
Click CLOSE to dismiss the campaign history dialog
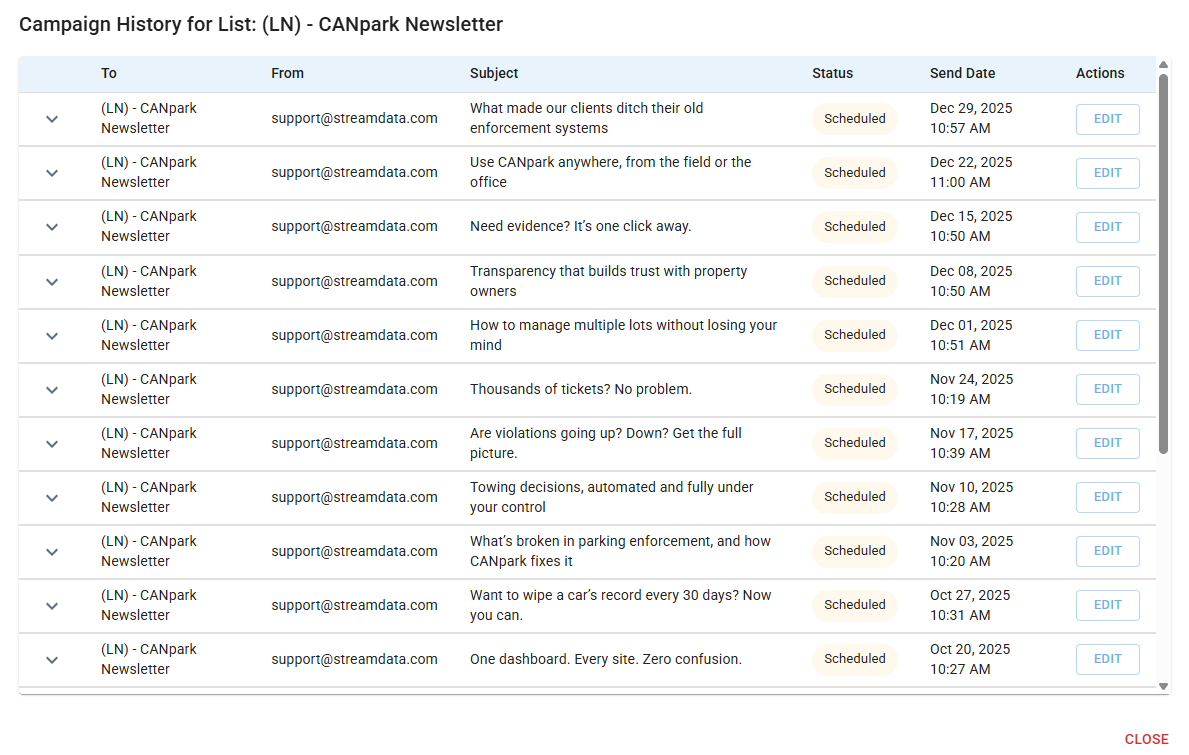(x=1146, y=739)
